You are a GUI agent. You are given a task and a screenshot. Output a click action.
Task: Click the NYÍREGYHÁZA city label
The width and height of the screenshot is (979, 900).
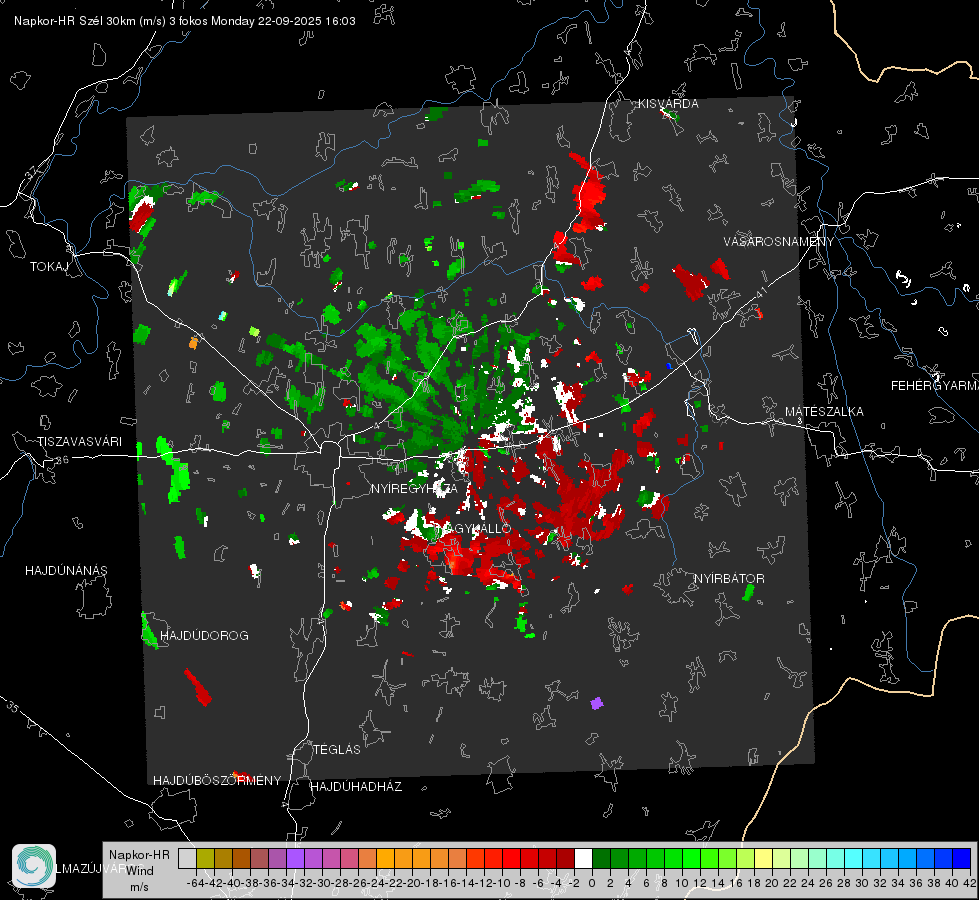pos(414,489)
